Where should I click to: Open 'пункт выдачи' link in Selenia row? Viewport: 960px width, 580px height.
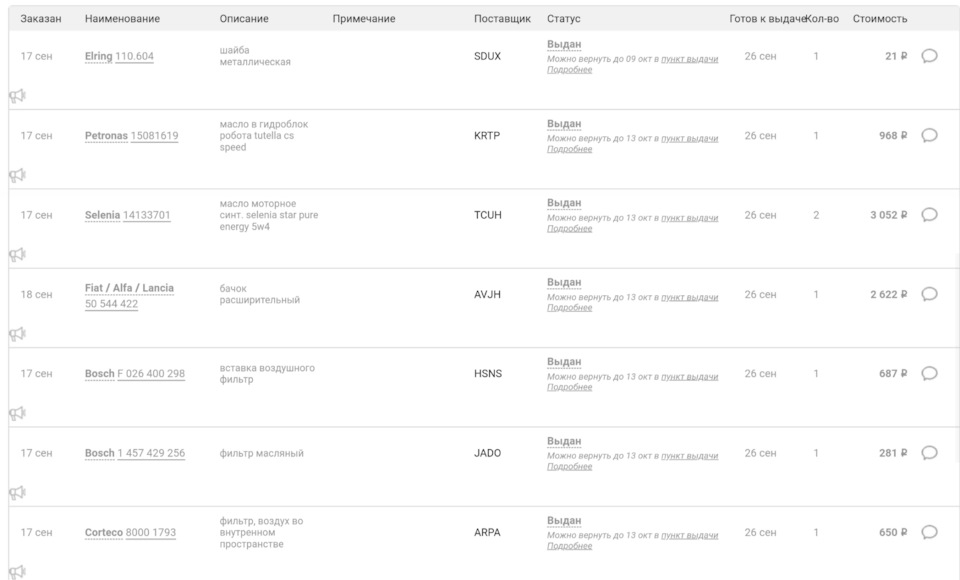click(x=689, y=217)
